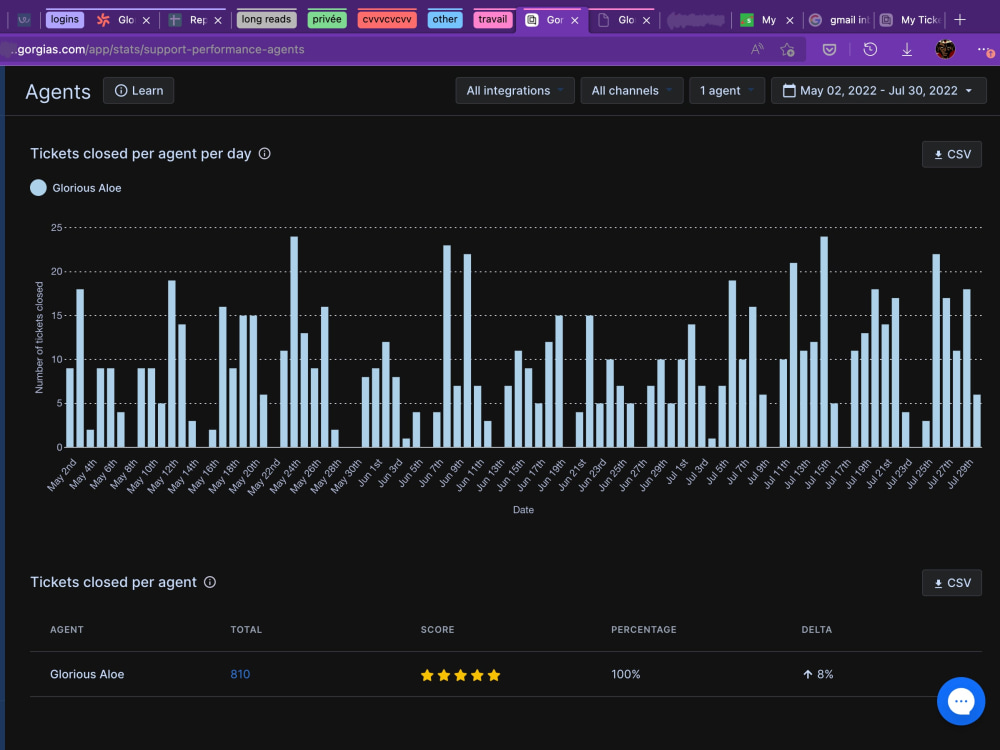
Task: Click the read aloud icon in address bar
Action: 757,49
